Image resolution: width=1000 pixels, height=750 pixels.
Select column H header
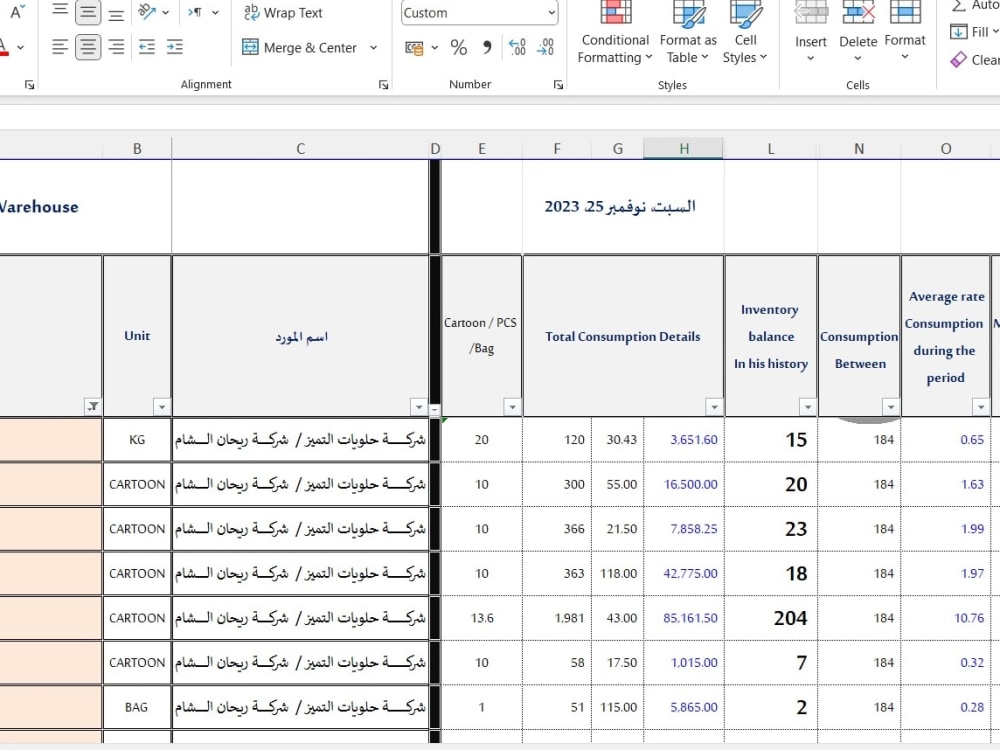click(684, 149)
